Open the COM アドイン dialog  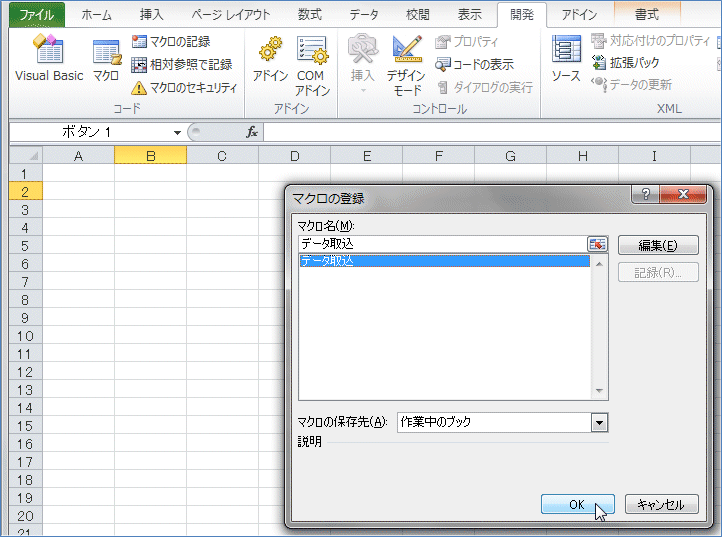coord(313,66)
